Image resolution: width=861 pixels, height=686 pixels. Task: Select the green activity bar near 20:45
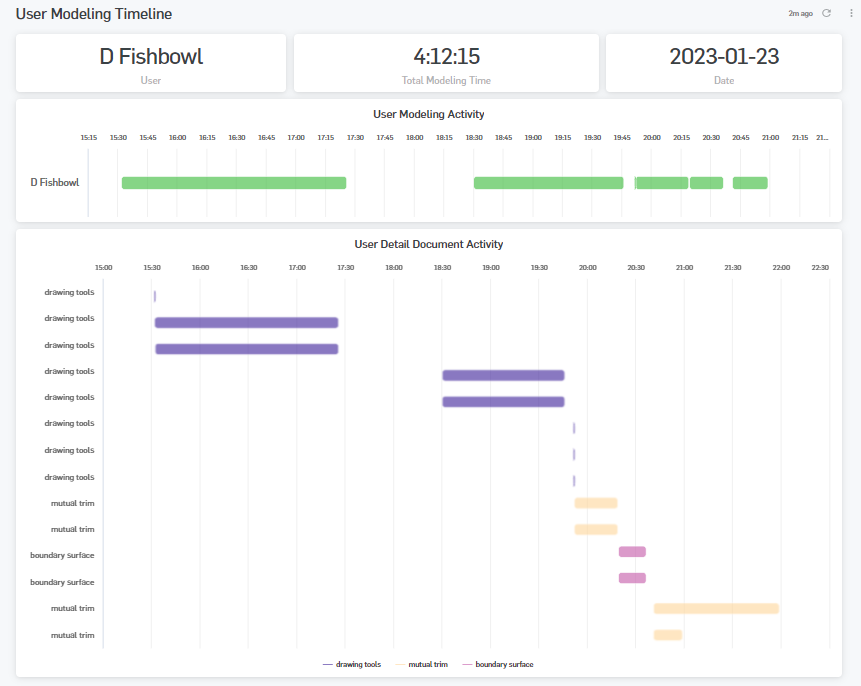750,182
